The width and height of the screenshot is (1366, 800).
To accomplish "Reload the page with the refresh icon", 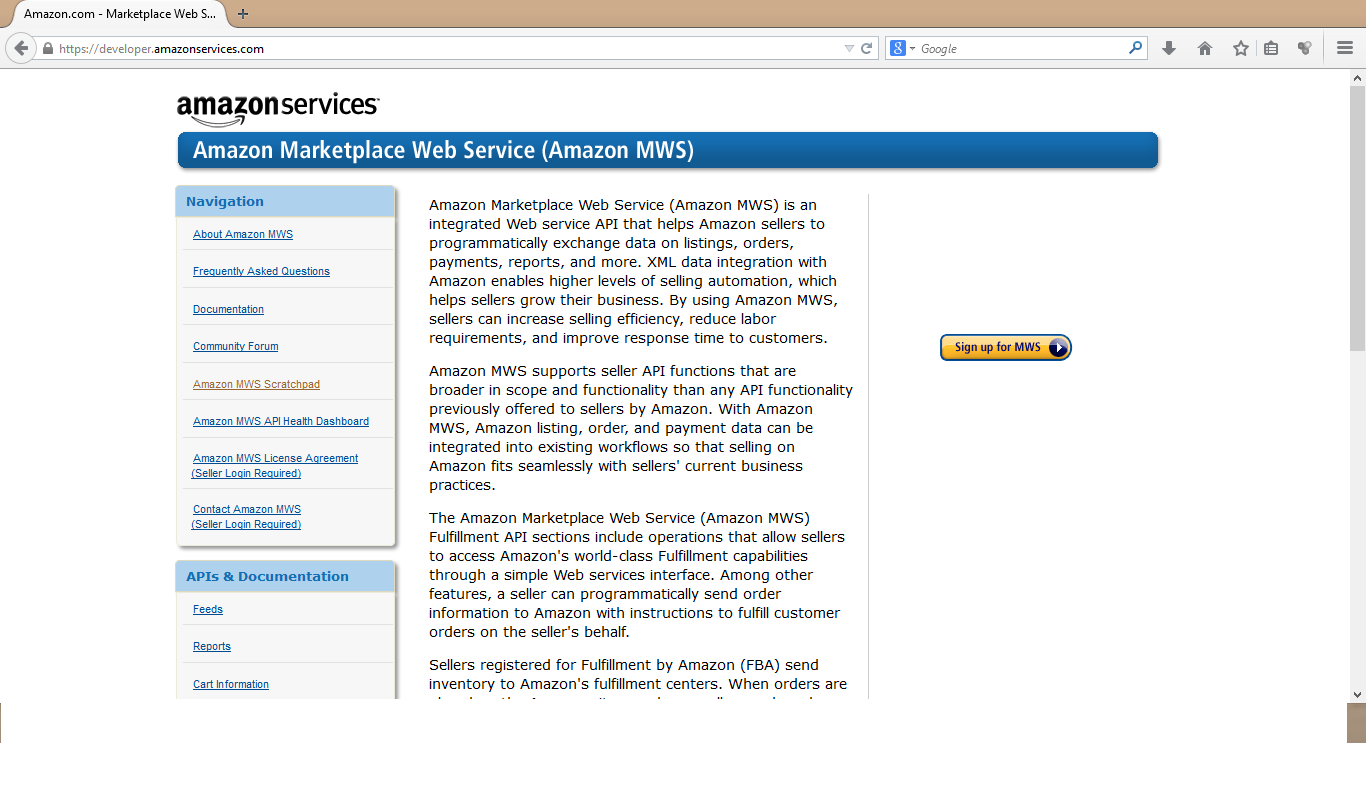I will point(866,47).
